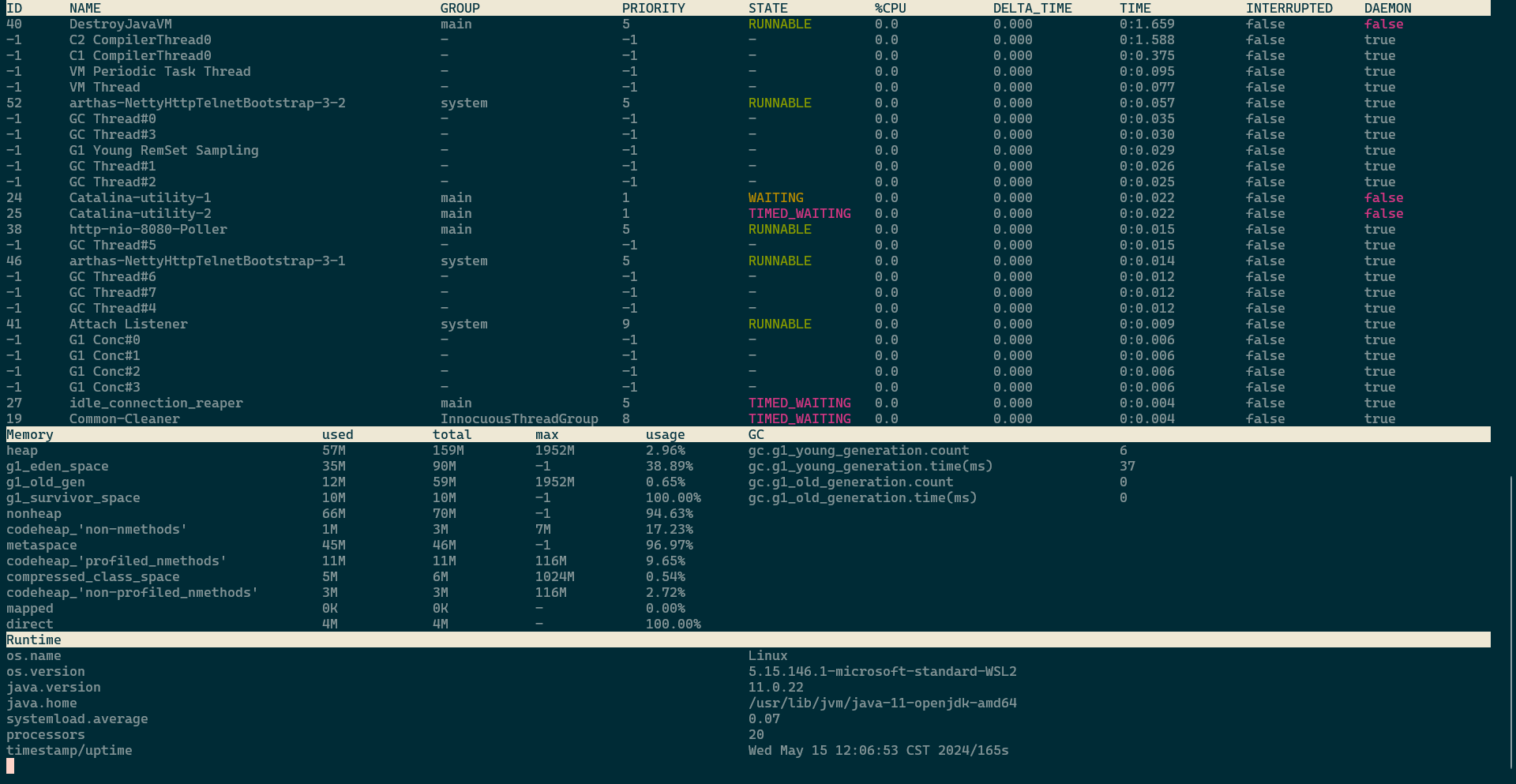This screenshot has width=1516, height=784.
Task: Click the Runtime section header
Action: click(34, 640)
